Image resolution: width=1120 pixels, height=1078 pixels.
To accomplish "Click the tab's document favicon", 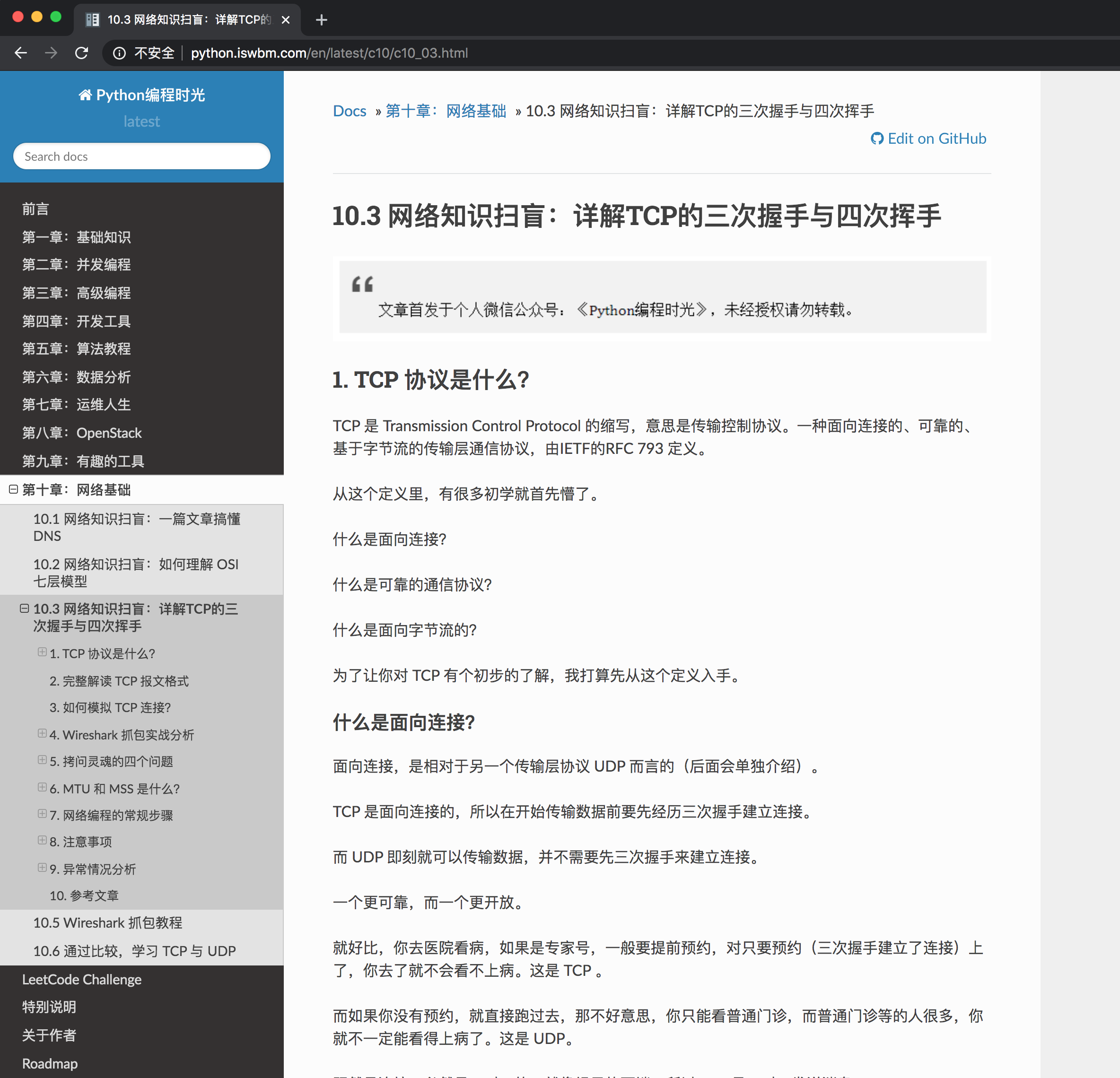I will coord(93,20).
